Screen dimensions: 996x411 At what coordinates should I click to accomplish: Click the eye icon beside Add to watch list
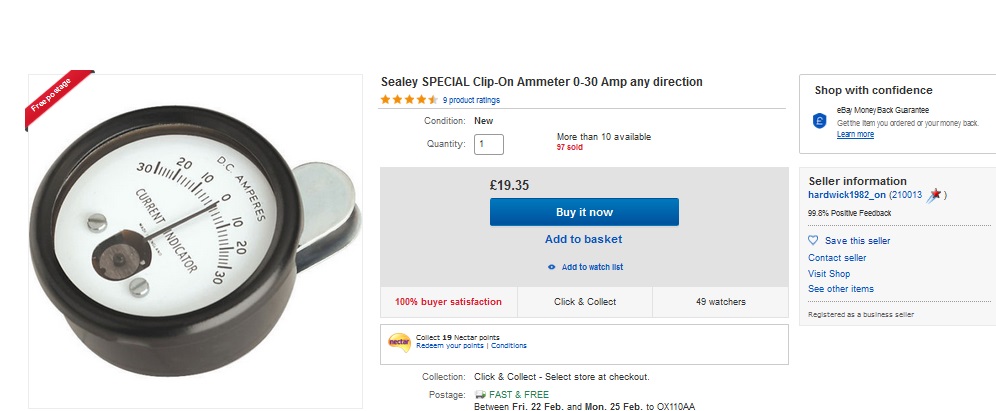pyautogui.click(x=551, y=267)
